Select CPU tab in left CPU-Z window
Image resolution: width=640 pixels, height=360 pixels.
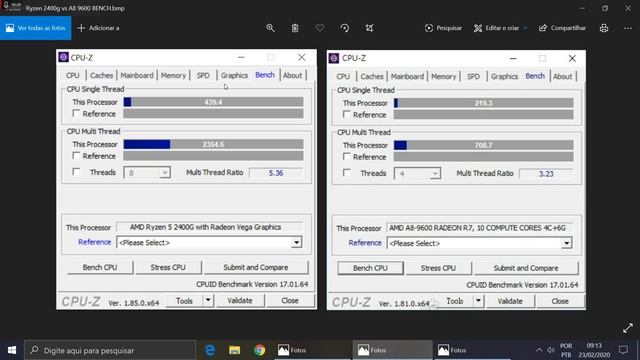pos(73,76)
